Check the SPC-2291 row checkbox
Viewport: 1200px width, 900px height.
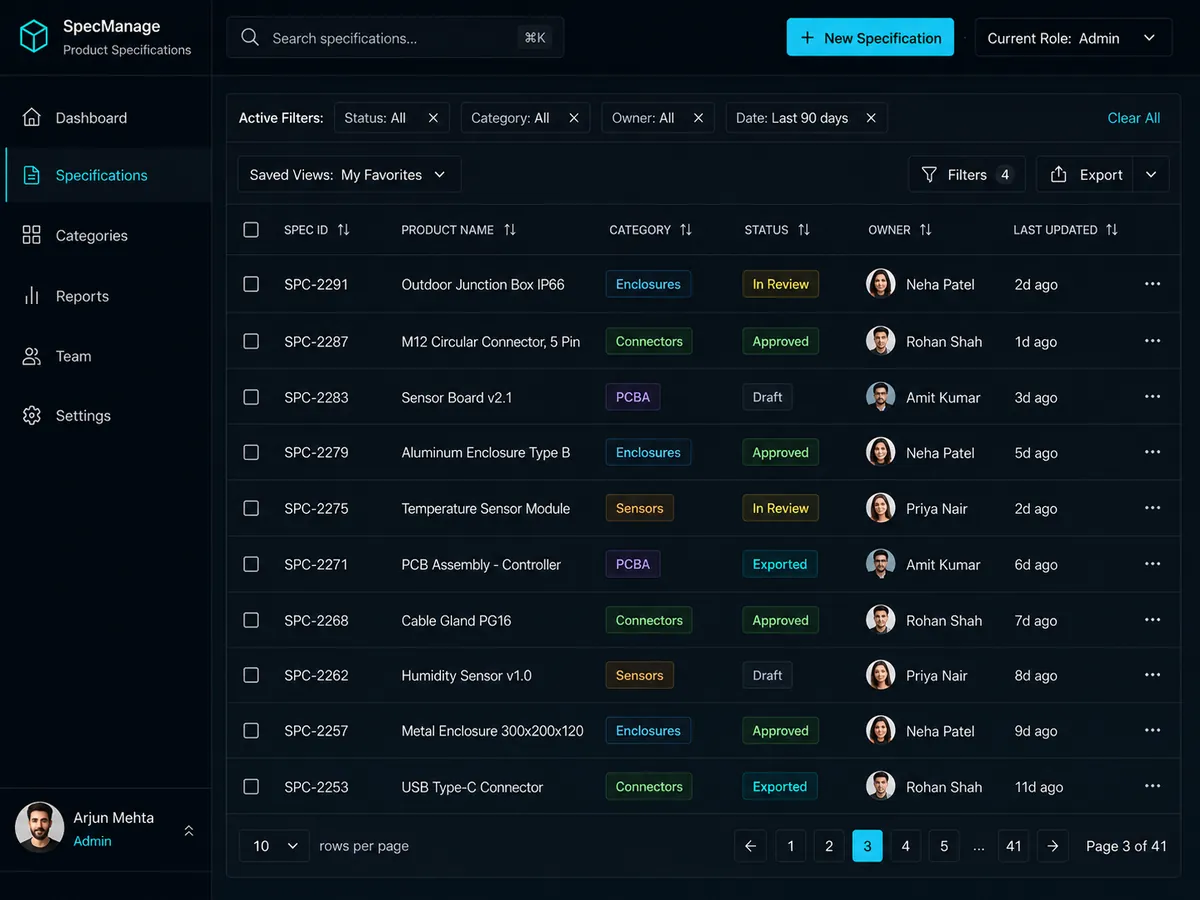point(251,284)
